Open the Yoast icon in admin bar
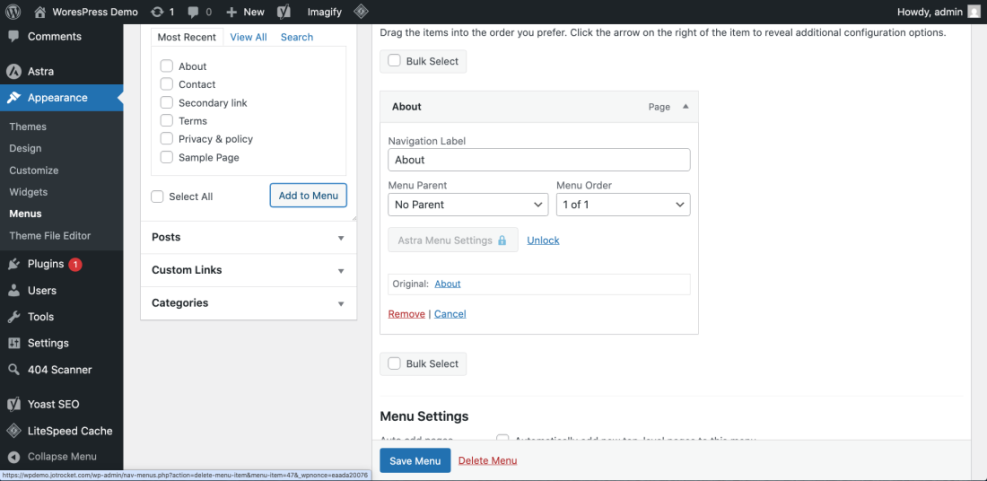Image resolution: width=987 pixels, height=481 pixels. click(x=284, y=11)
